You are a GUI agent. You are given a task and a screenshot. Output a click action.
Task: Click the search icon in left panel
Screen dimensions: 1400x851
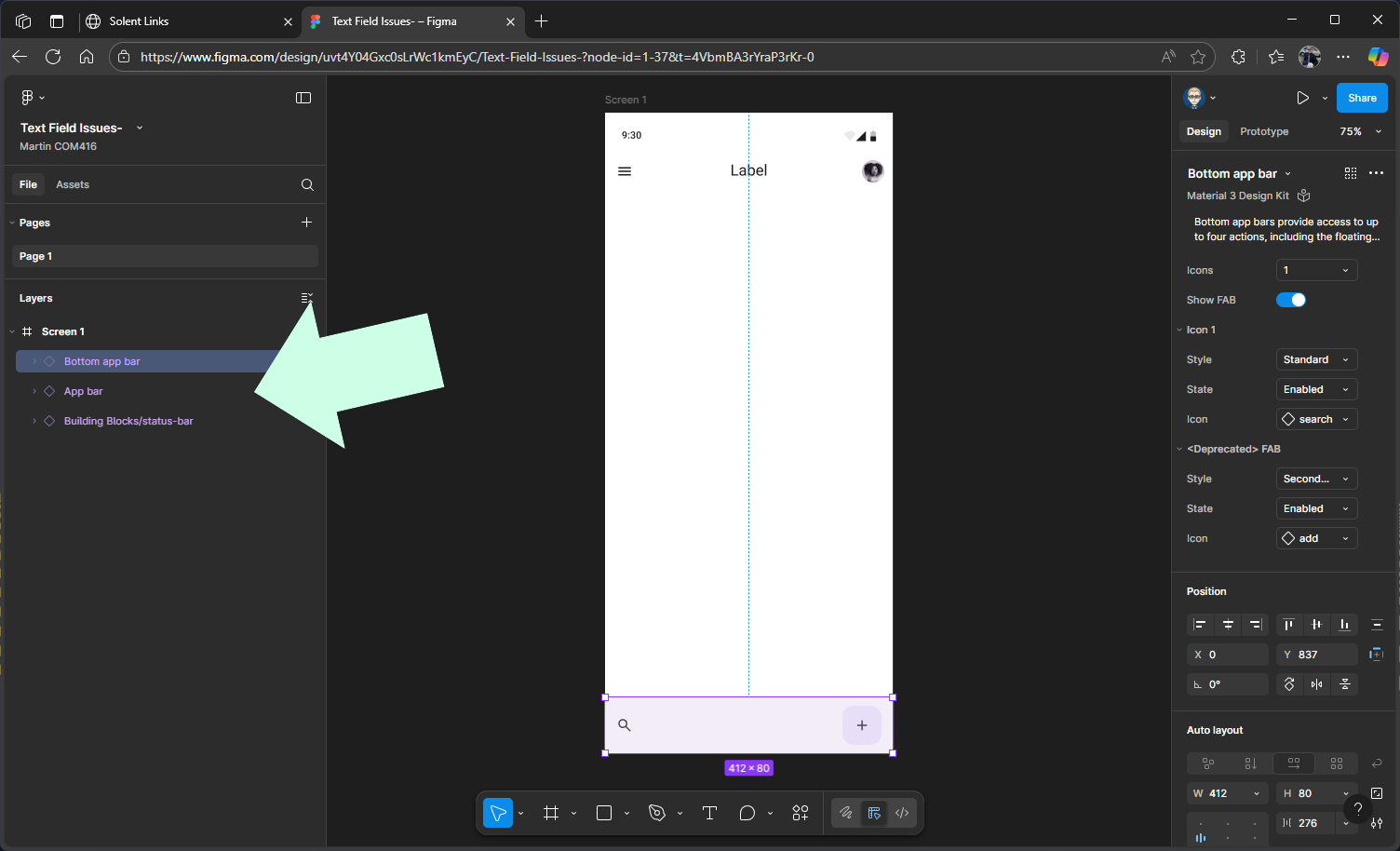[307, 184]
